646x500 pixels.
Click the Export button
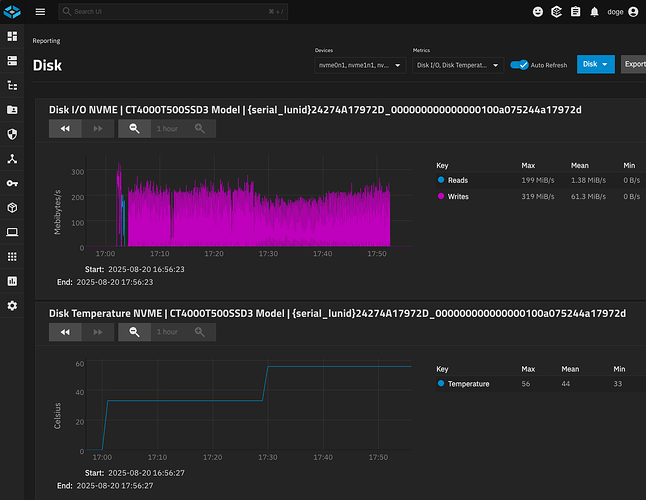click(x=634, y=64)
